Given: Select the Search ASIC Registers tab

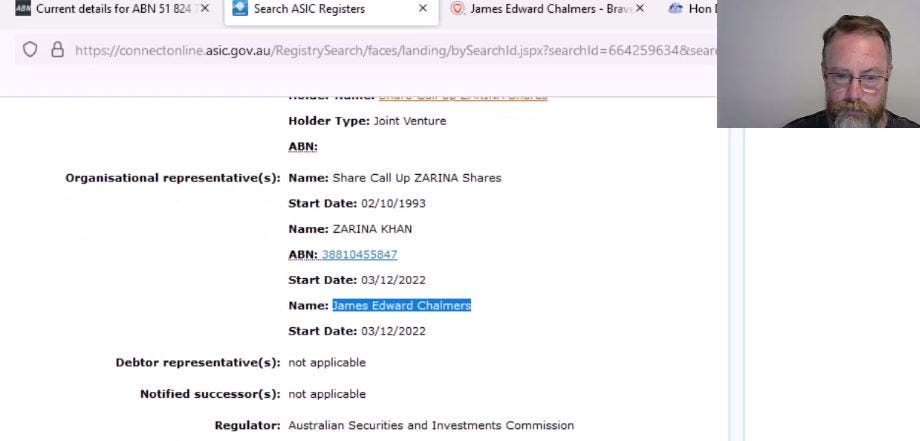Looking at the screenshot, I should tap(332, 10).
